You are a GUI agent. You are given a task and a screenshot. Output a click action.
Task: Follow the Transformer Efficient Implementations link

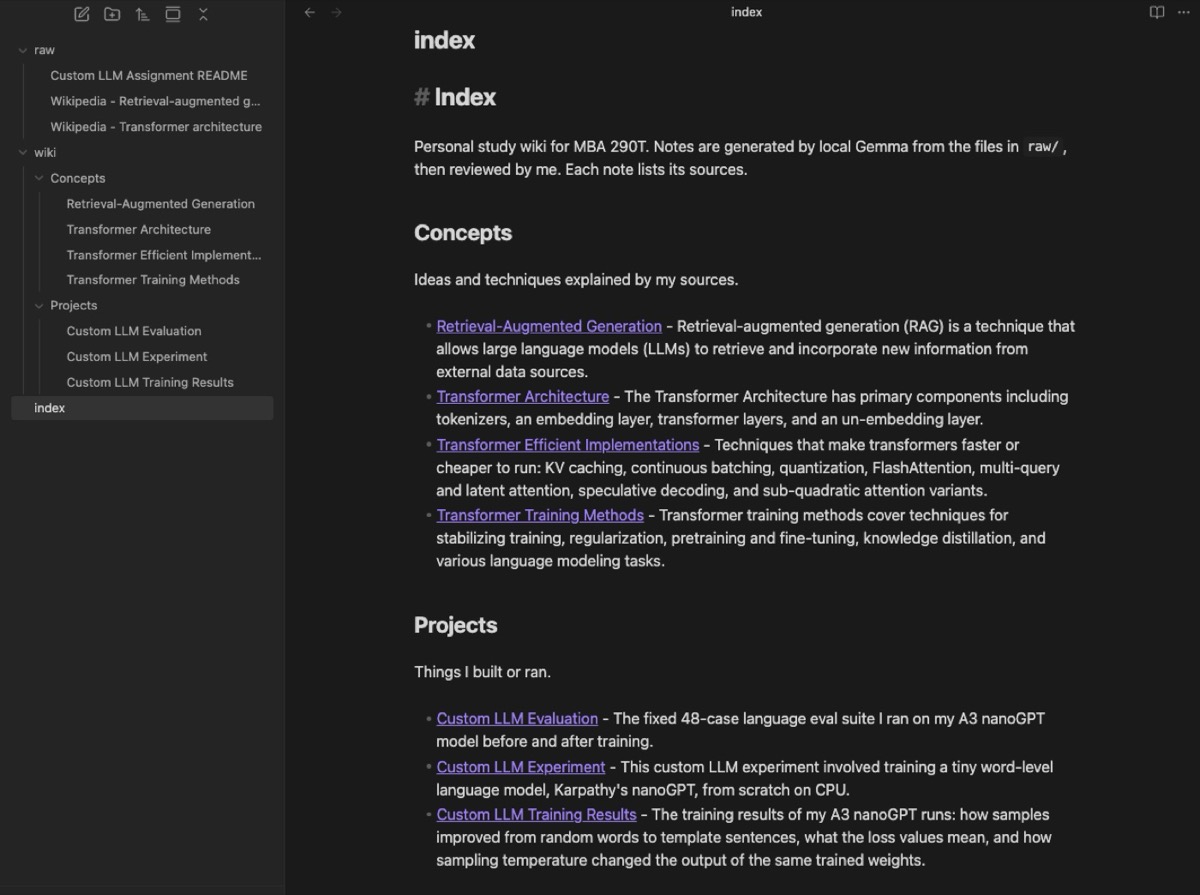click(x=568, y=444)
